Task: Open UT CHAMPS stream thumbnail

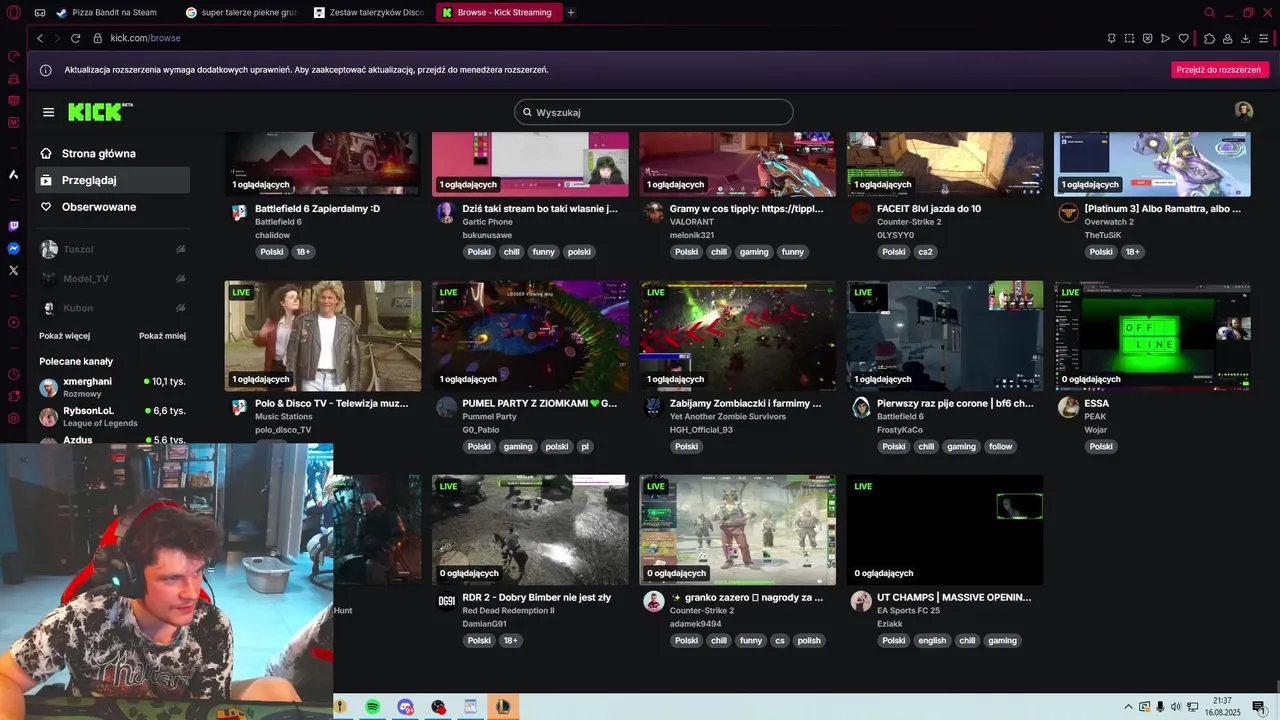Action: pos(945,530)
